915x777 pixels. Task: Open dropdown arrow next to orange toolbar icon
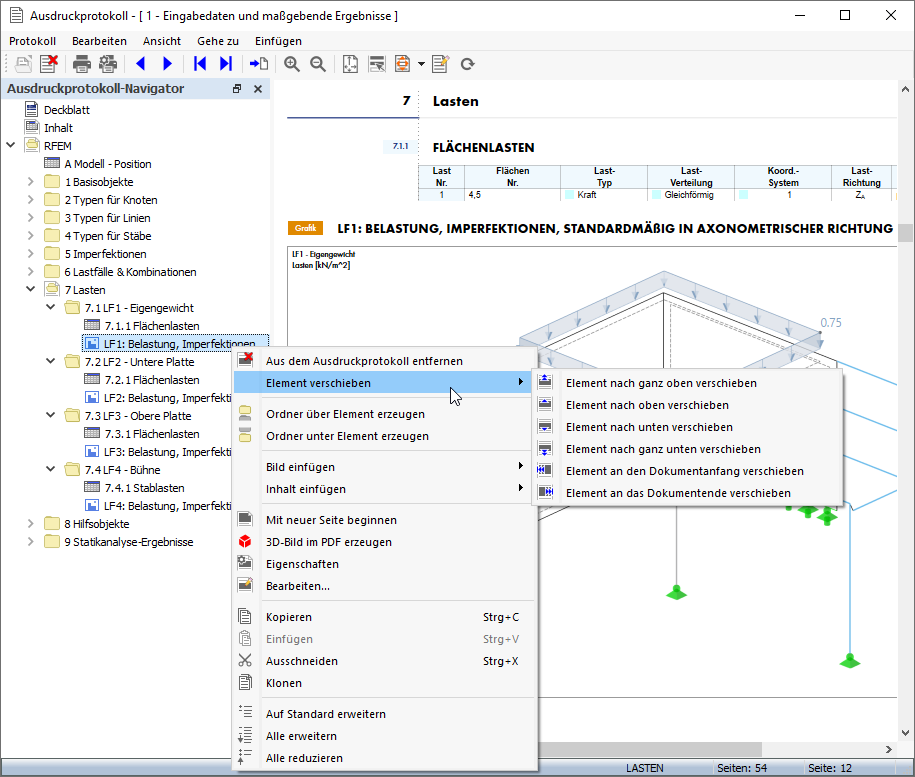(x=421, y=64)
